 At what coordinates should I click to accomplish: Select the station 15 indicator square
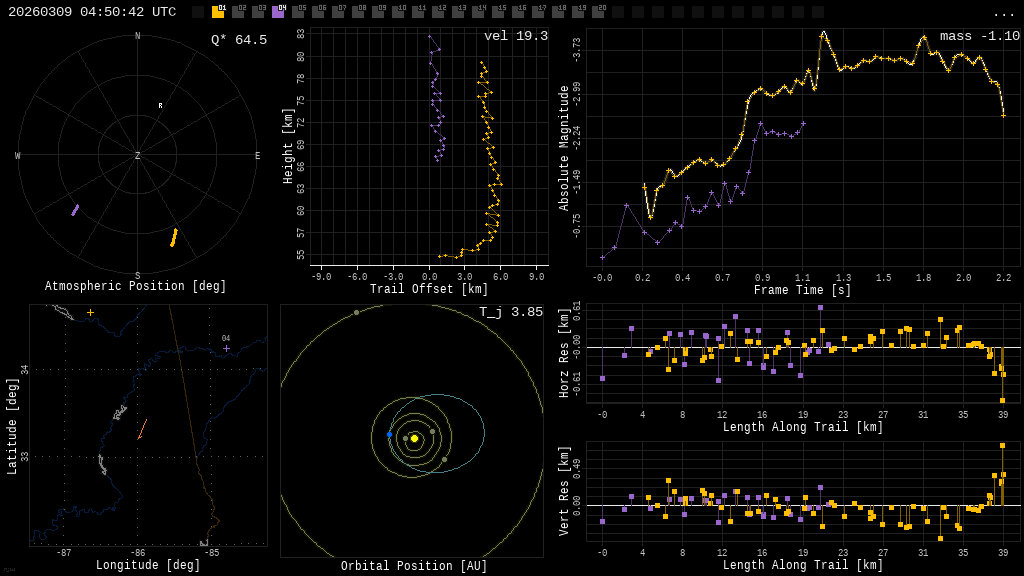point(498,12)
